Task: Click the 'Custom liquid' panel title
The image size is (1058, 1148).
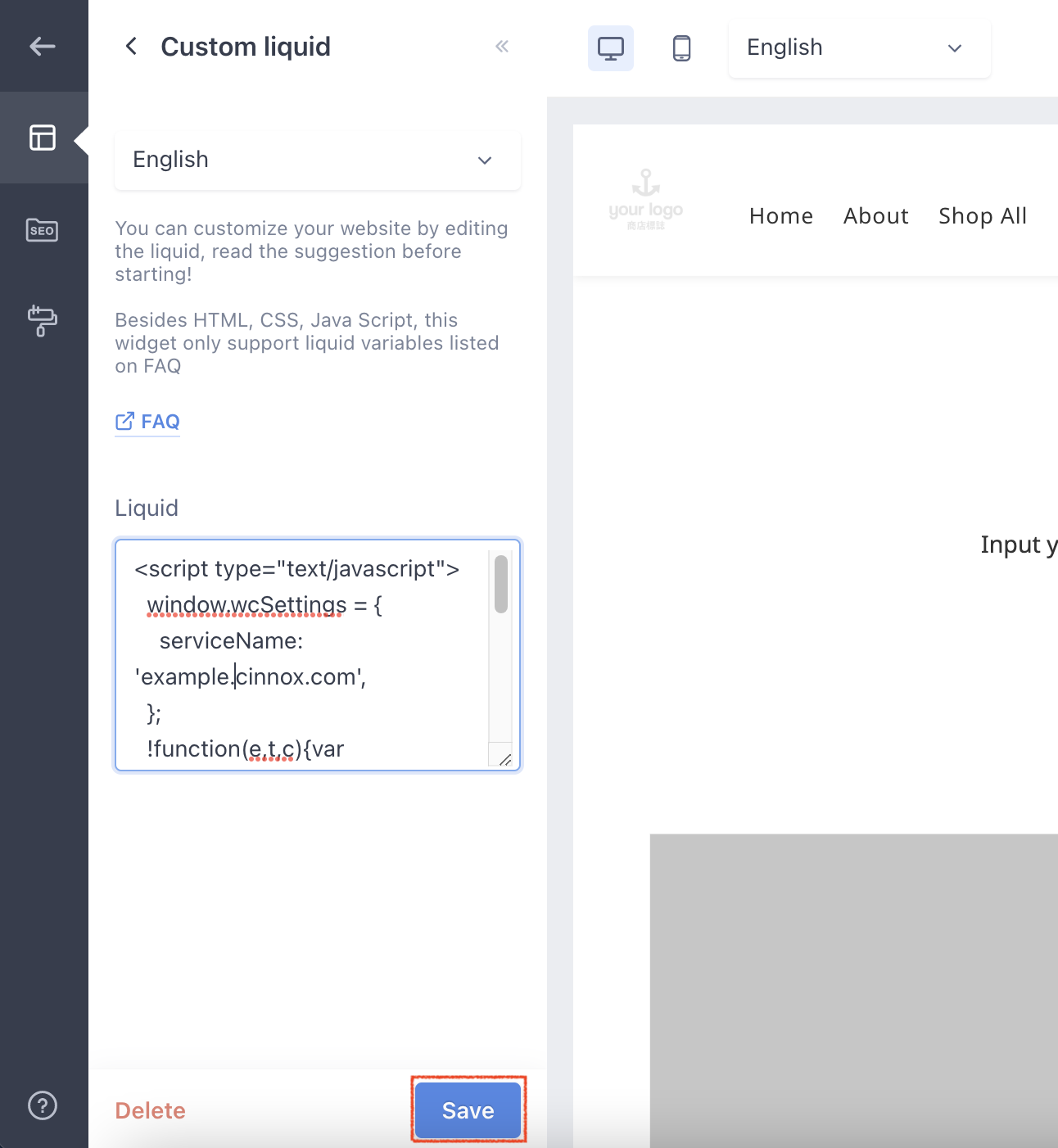Action: 246,47
